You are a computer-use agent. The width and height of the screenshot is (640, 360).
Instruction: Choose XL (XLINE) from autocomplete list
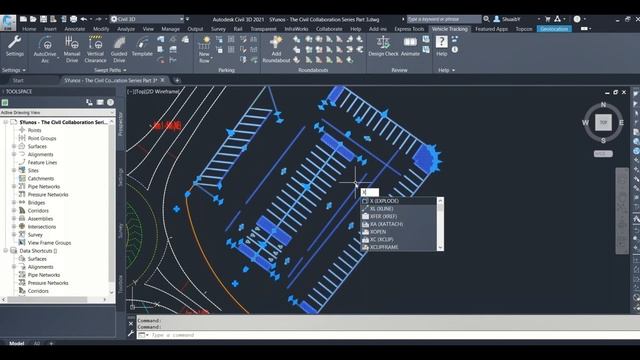[x=398, y=209]
